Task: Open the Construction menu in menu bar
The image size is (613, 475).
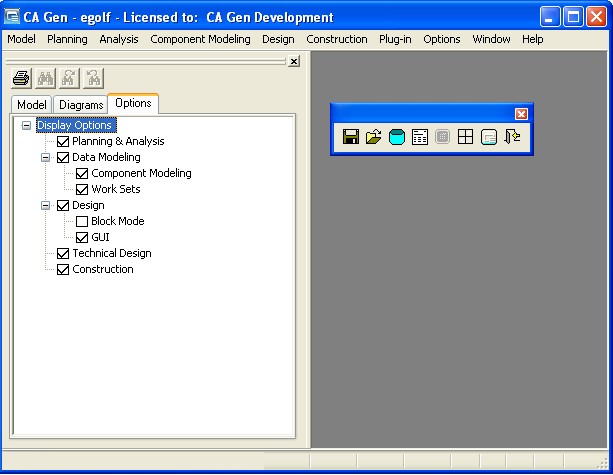Action: point(337,39)
